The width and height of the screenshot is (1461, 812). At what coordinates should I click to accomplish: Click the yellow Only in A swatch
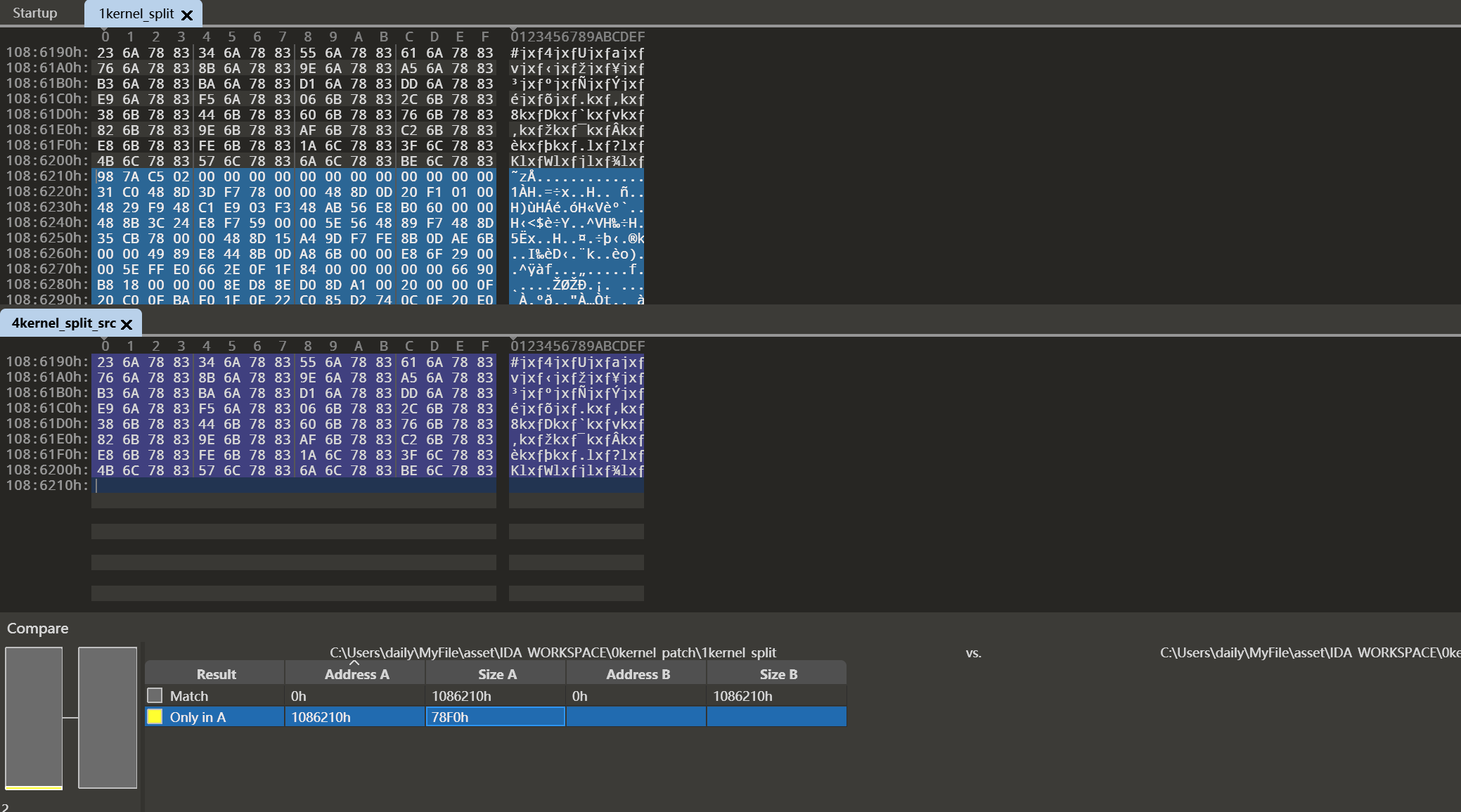coord(155,716)
